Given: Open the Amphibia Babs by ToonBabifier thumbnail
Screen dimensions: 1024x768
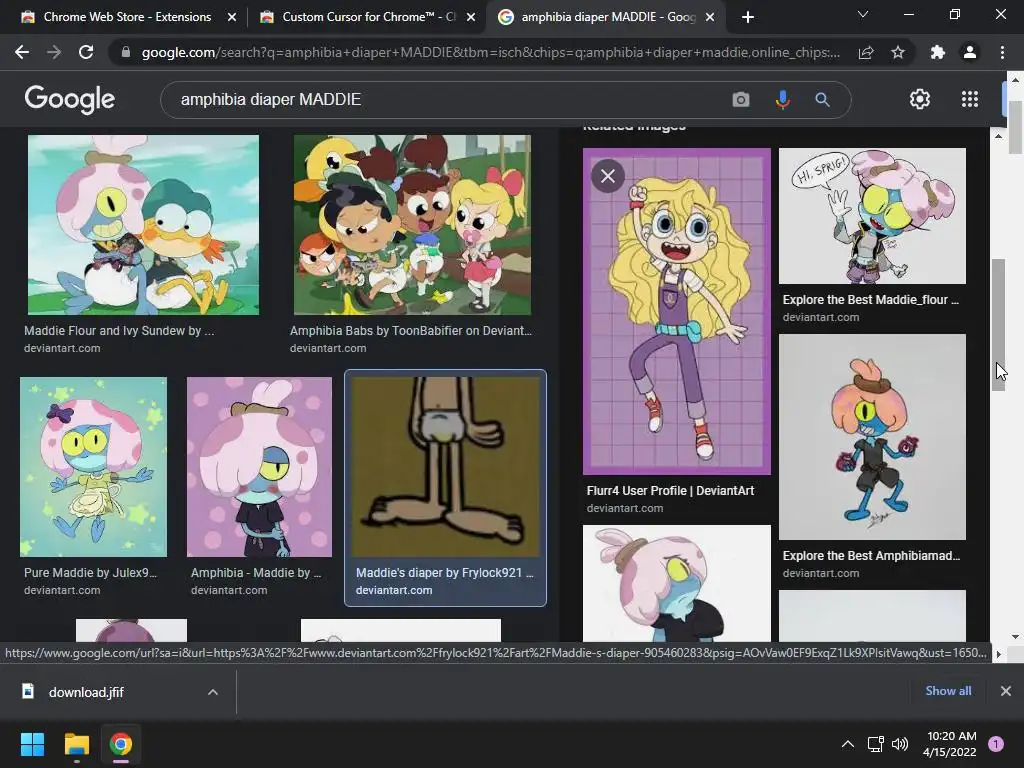Looking at the screenshot, I should (x=412, y=225).
